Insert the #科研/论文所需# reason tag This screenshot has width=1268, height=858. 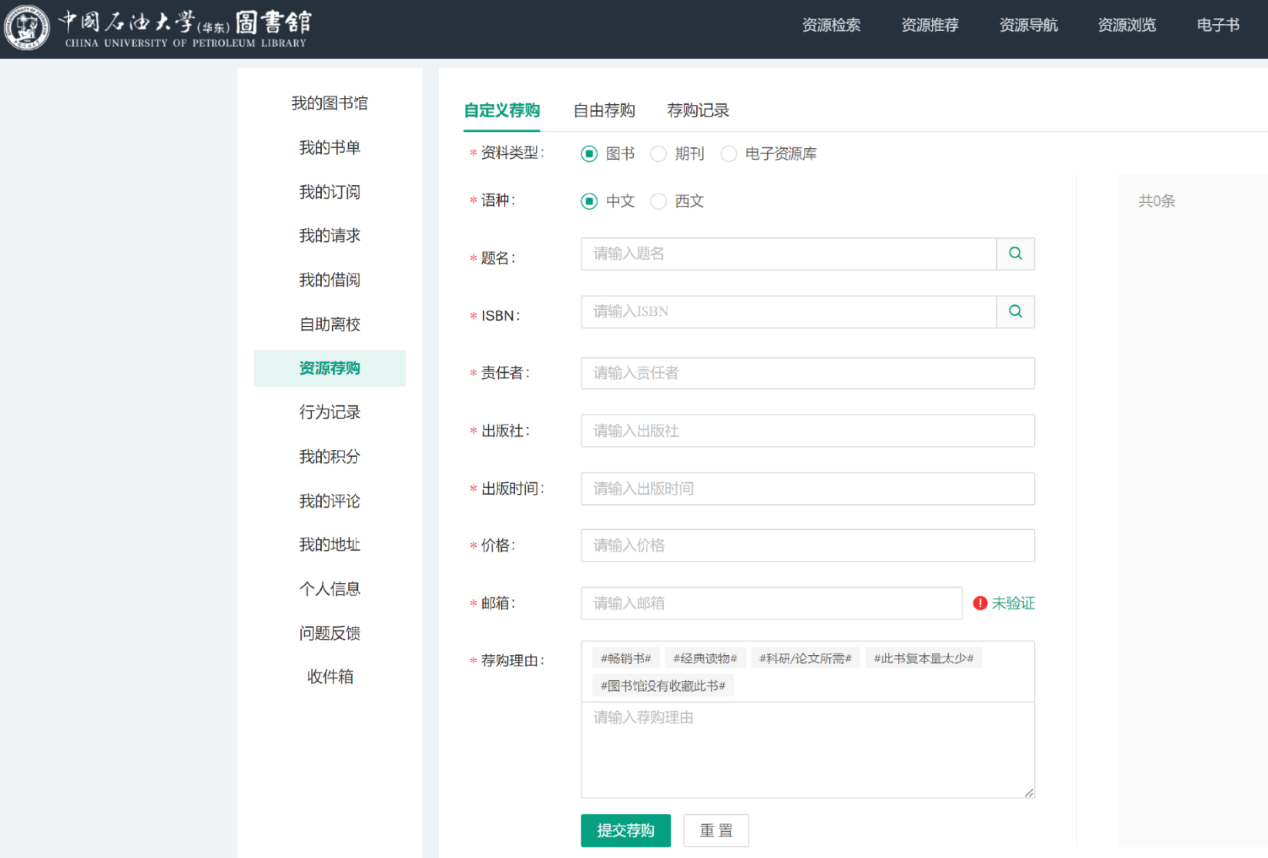click(804, 658)
